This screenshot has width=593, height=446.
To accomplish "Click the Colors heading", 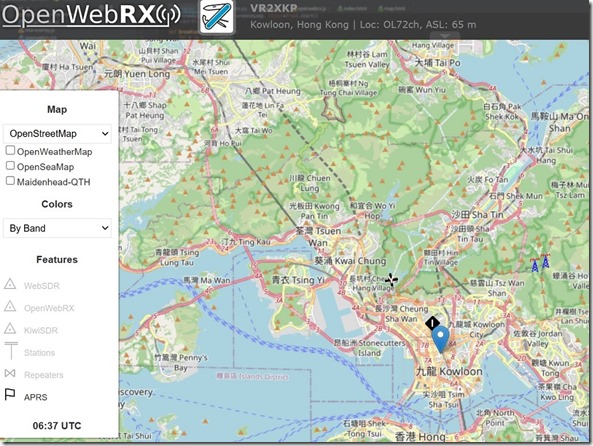I will click(57, 204).
